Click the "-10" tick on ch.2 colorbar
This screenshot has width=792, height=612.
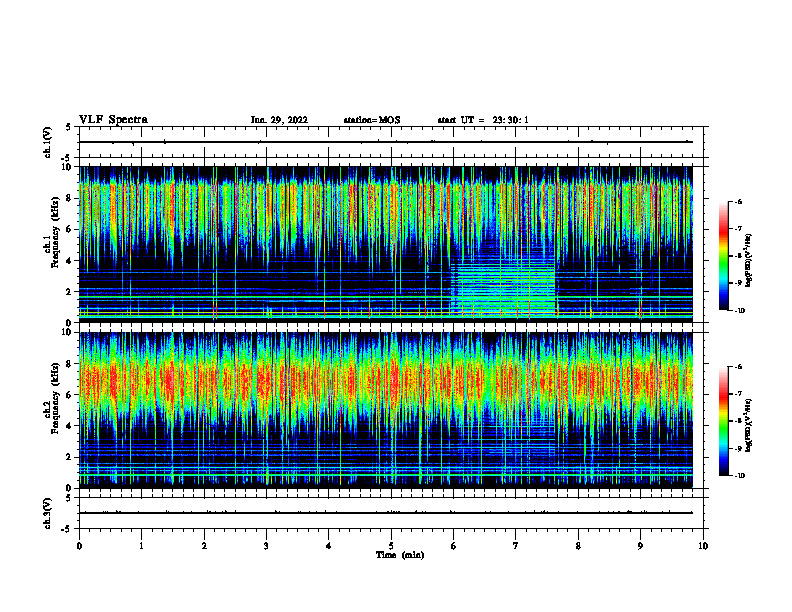point(739,476)
